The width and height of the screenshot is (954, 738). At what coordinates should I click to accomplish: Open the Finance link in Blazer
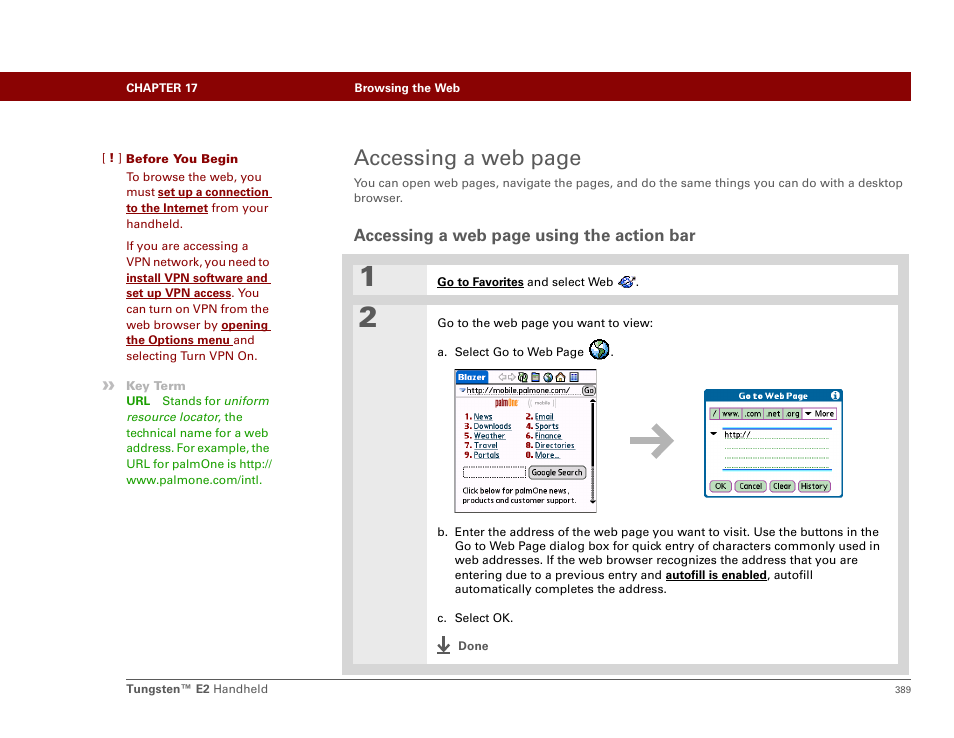548,436
